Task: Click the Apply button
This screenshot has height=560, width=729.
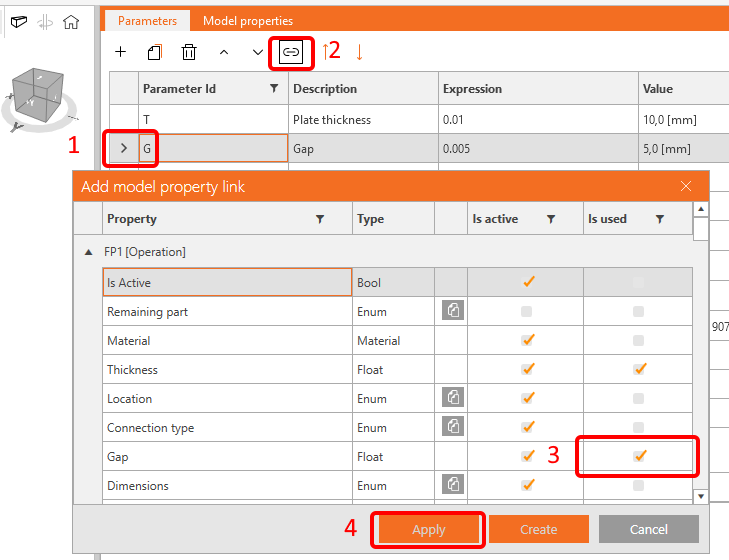Action: 429,529
